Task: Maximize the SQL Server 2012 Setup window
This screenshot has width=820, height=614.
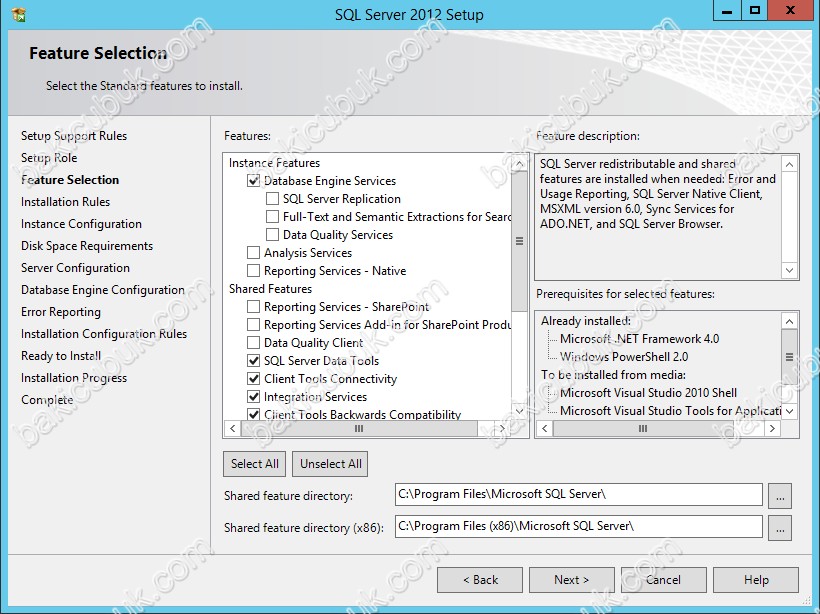Action: tap(755, 10)
